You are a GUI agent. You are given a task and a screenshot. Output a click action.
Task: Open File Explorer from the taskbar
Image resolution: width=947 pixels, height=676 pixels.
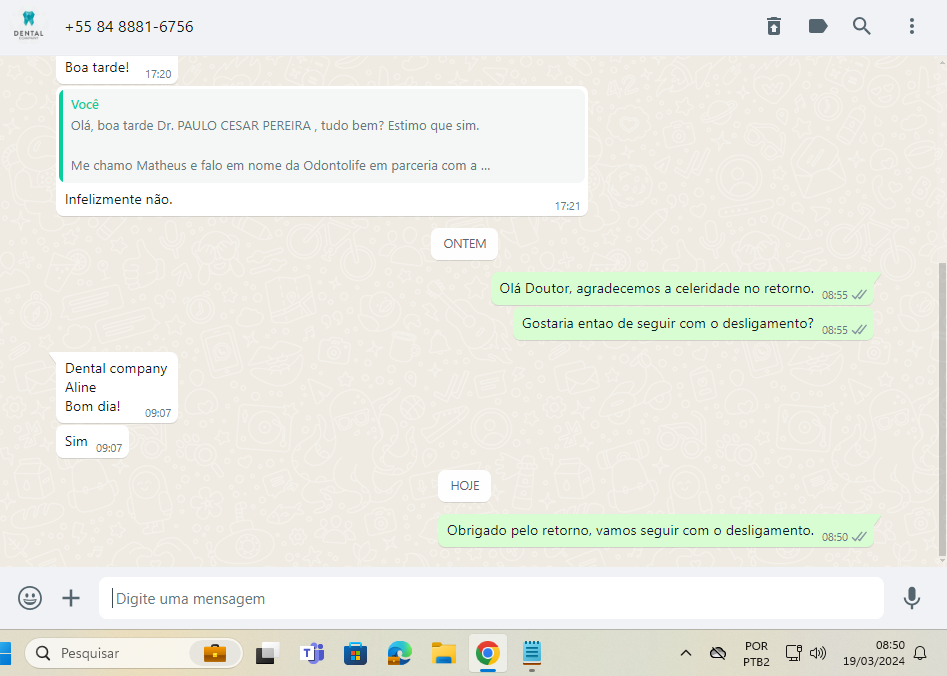[443, 653]
